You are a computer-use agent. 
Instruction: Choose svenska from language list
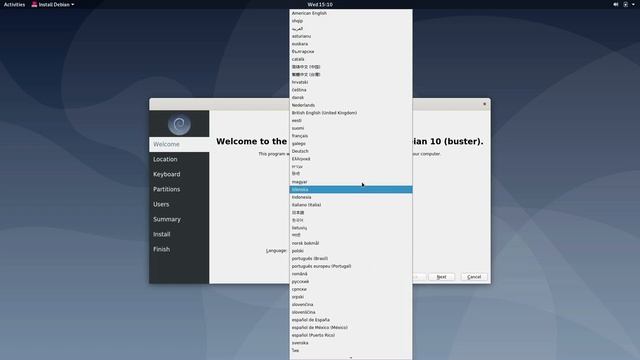pyautogui.click(x=351, y=343)
